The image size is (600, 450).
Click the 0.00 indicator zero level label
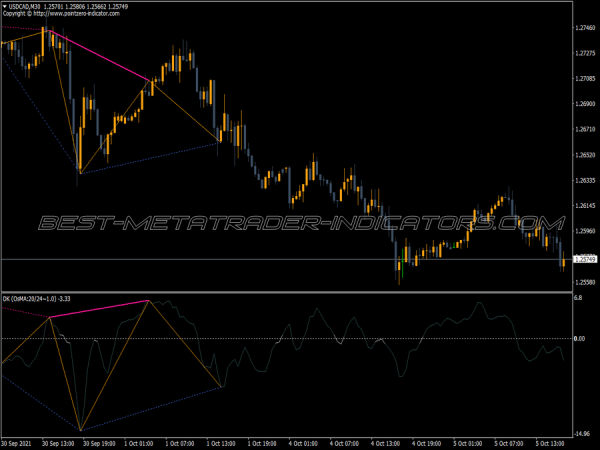click(579, 339)
